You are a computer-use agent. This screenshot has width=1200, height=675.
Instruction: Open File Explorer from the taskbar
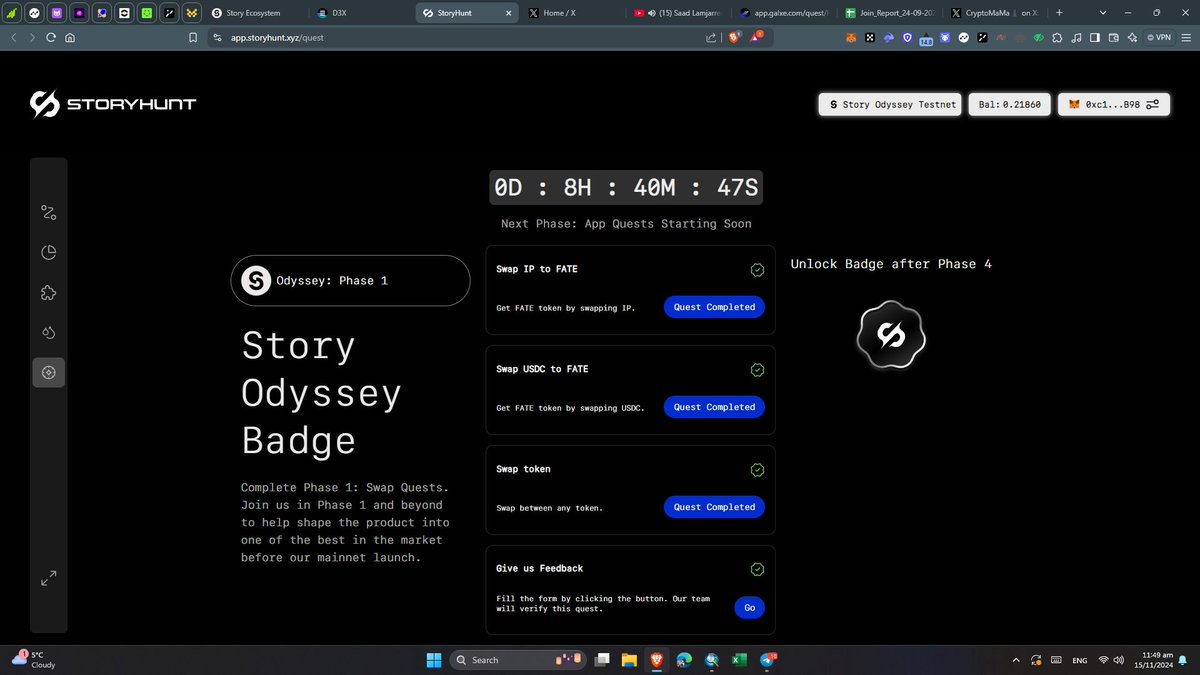pyautogui.click(x=629, y=660)
